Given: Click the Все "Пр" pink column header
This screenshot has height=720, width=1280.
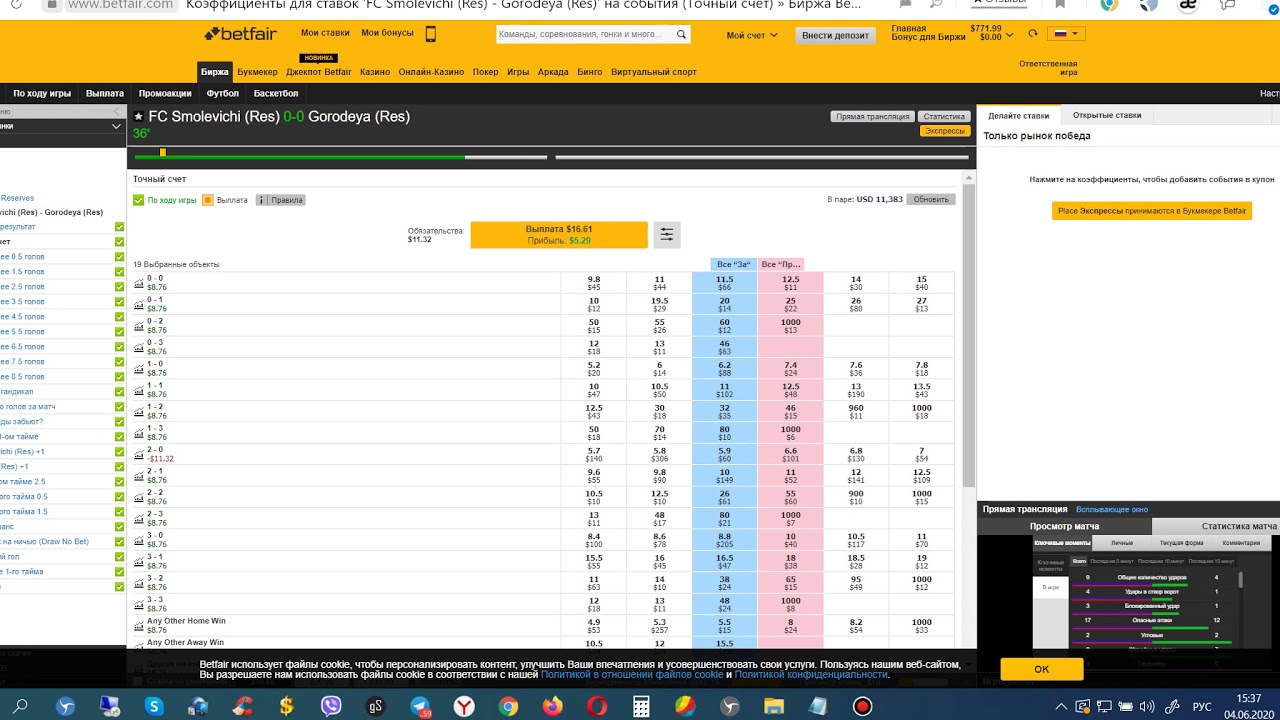Looking at the screenshot, I should (x=781, y=264).
